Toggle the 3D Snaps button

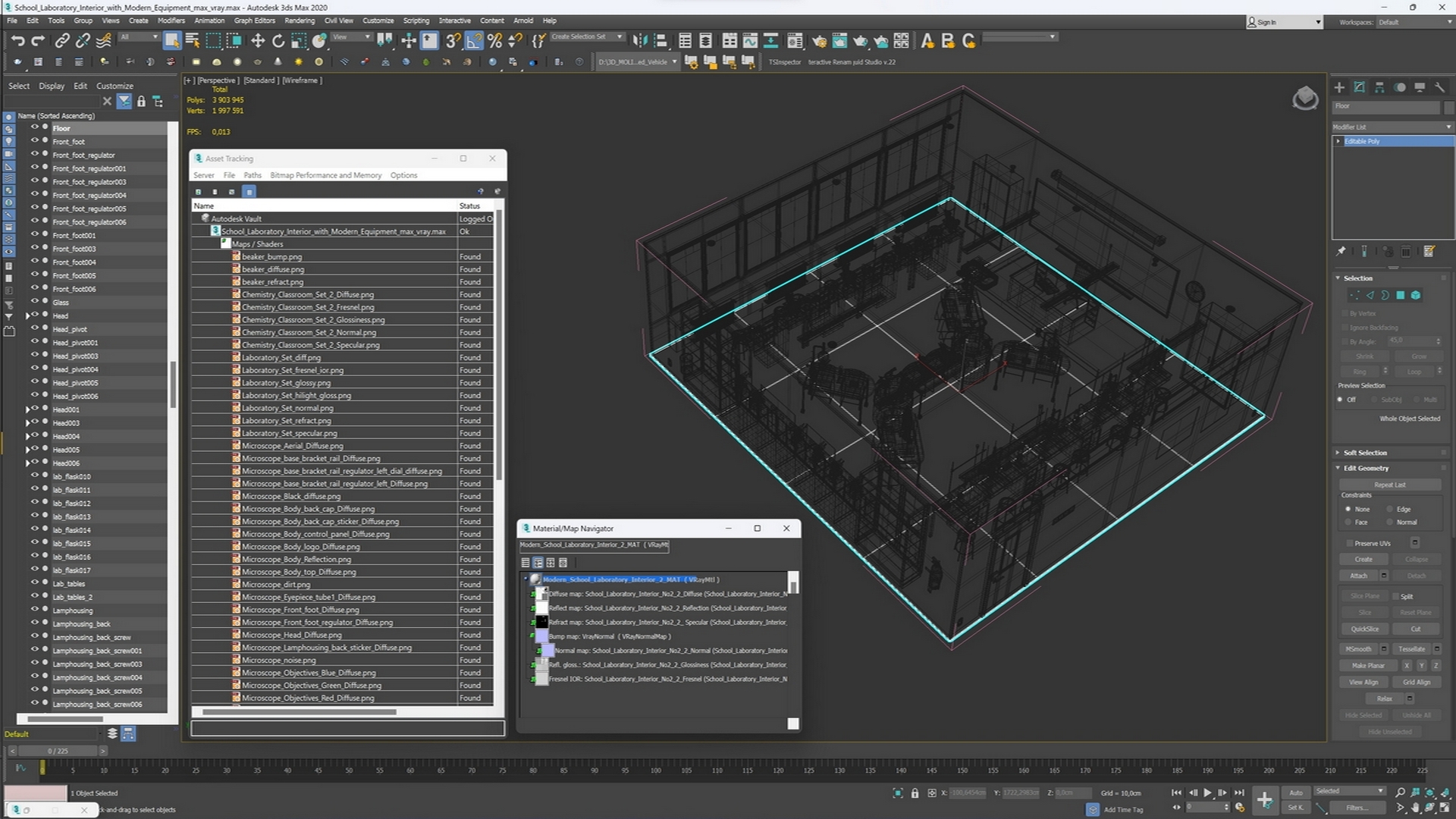[453, 41]
